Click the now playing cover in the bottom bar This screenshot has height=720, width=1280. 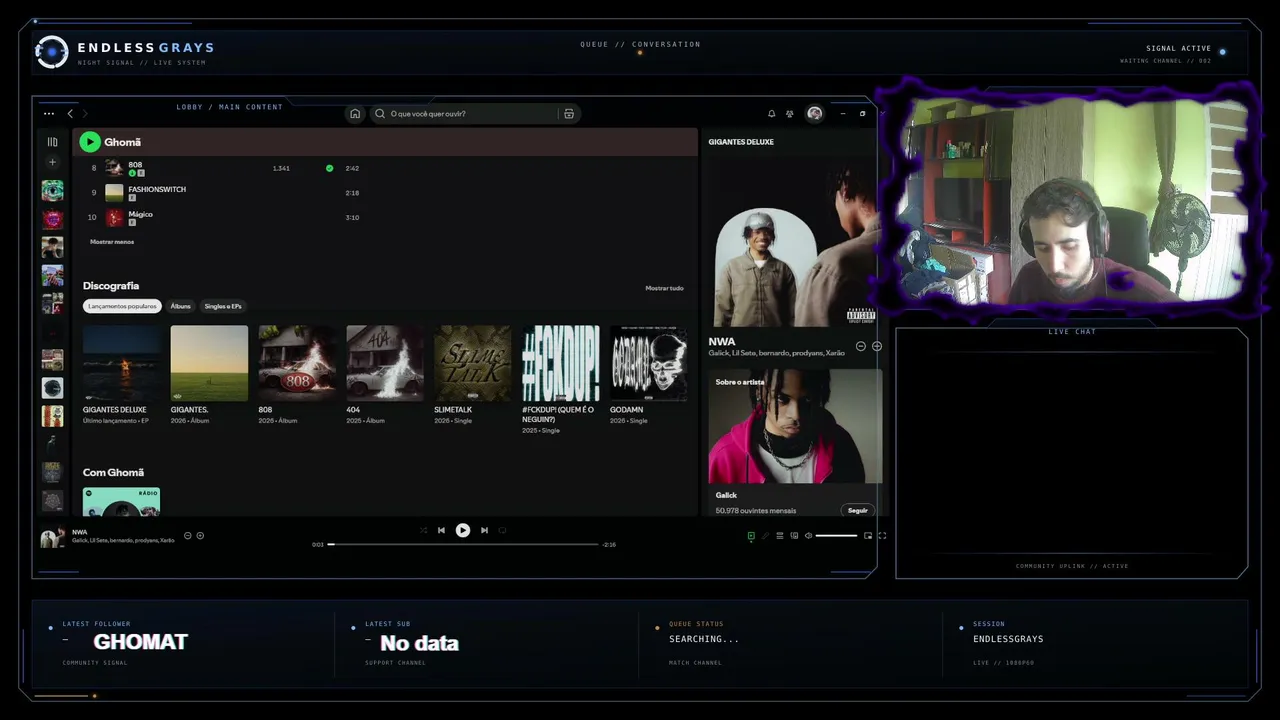point(52,537)
